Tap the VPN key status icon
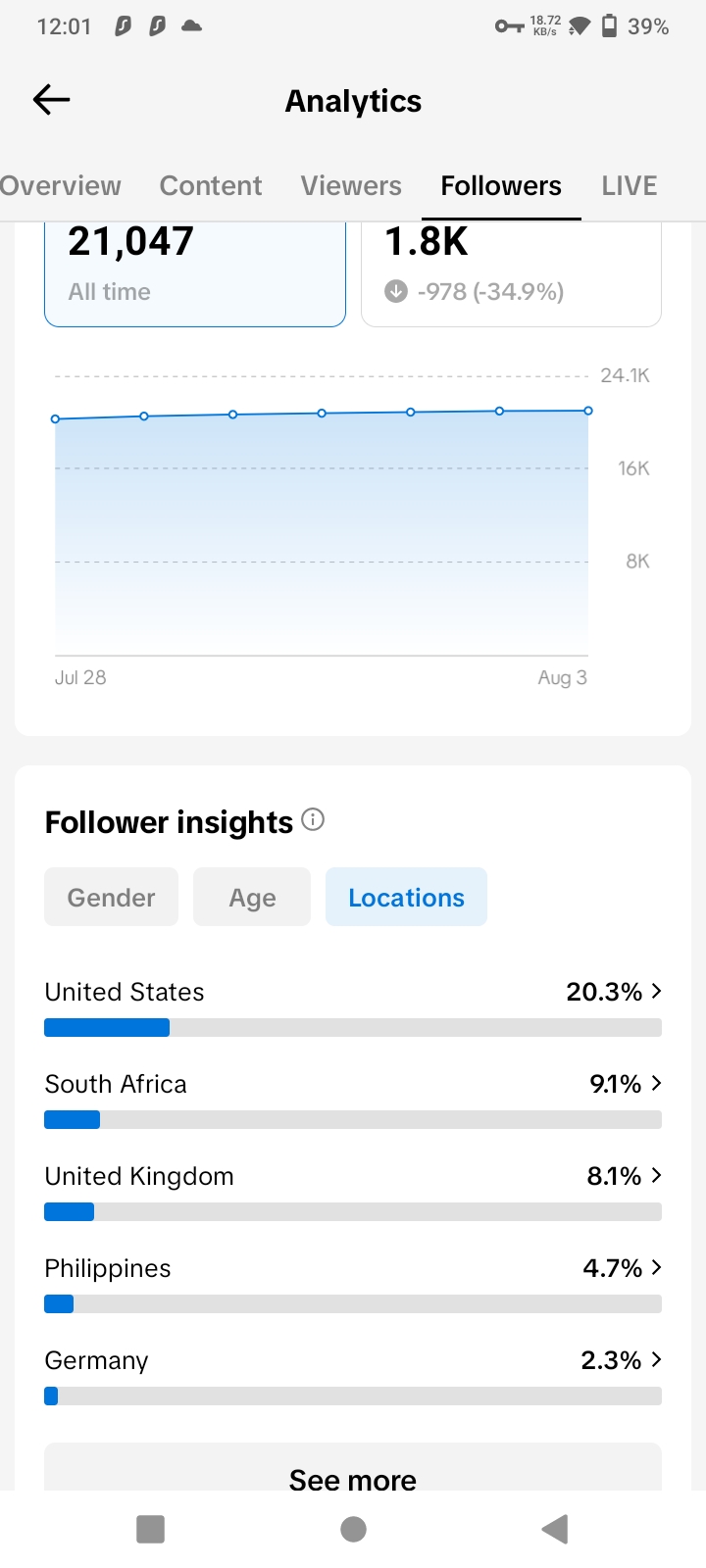The width and height of the screenshot is (706, 1568). (509, 26)
